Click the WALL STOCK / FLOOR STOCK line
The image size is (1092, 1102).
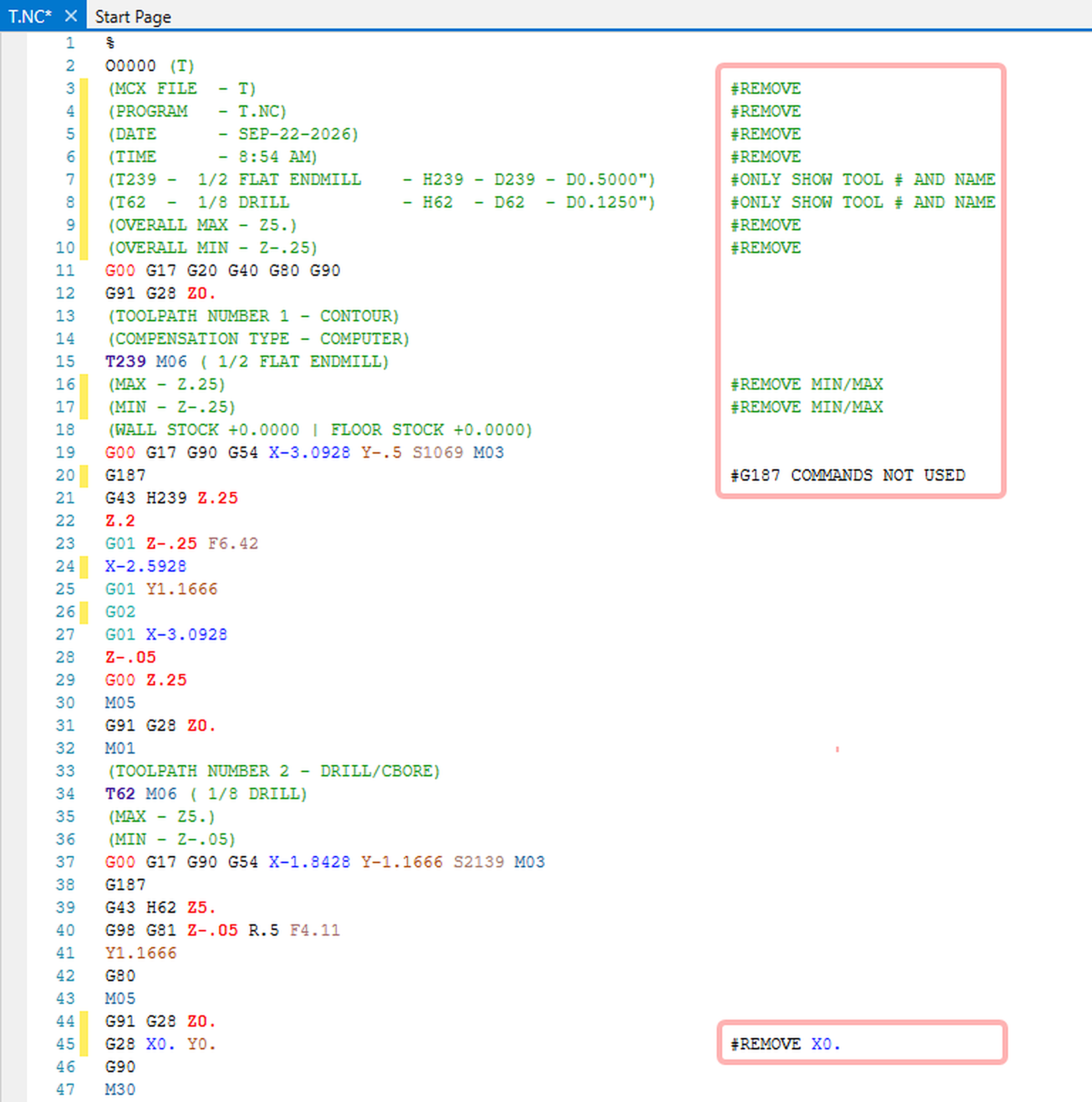(320, 430)
